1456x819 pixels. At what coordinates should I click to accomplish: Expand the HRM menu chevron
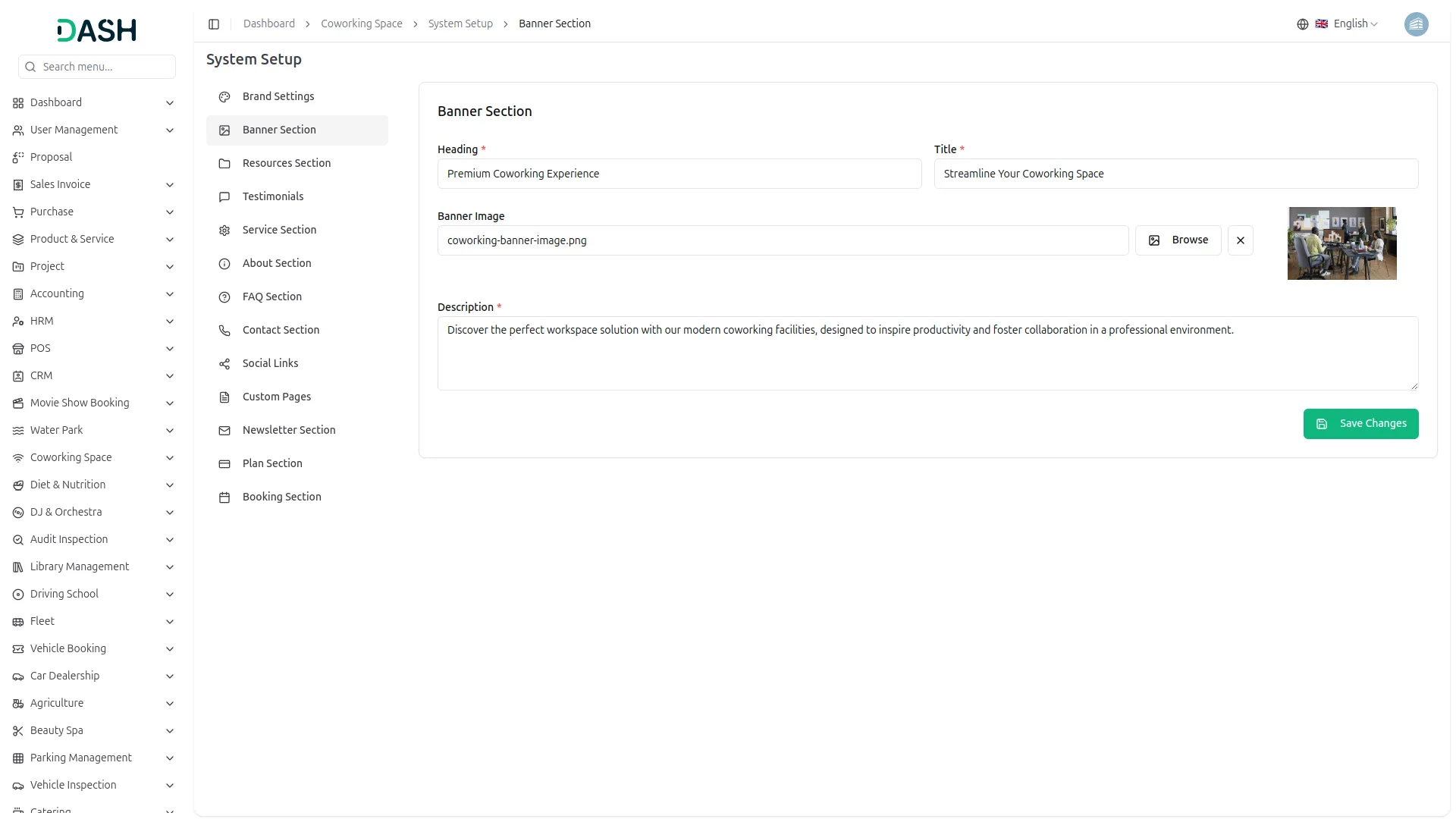tap(170, 322)
